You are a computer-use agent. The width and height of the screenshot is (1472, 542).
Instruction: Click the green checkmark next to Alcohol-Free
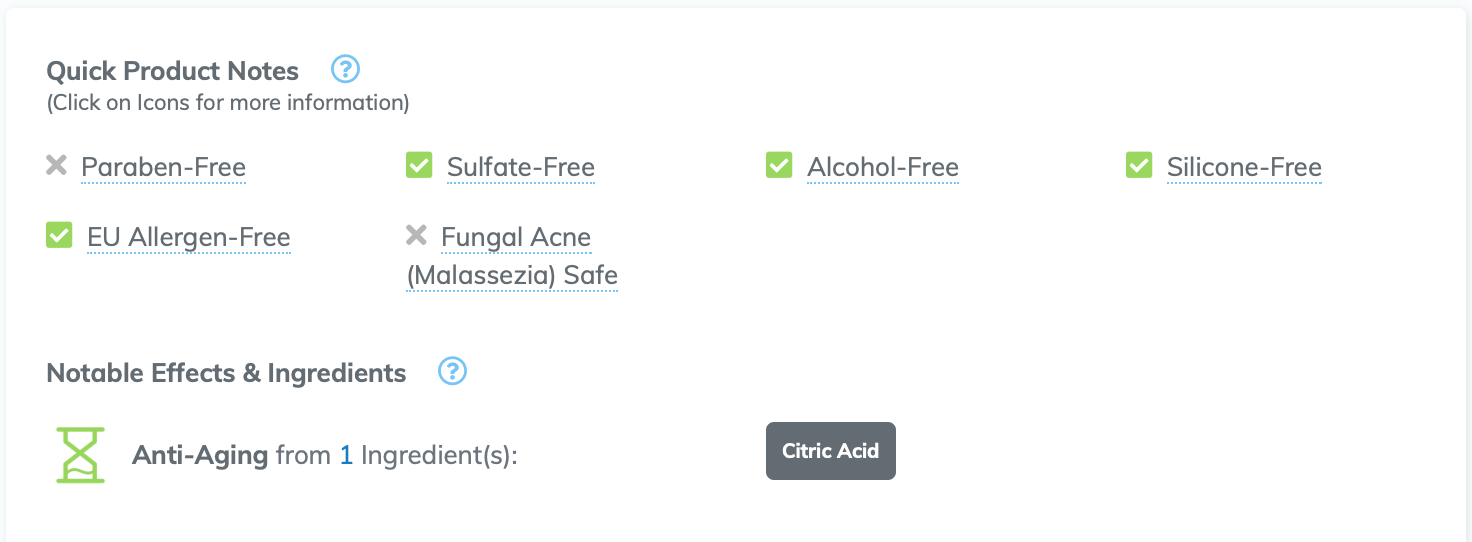779,165
